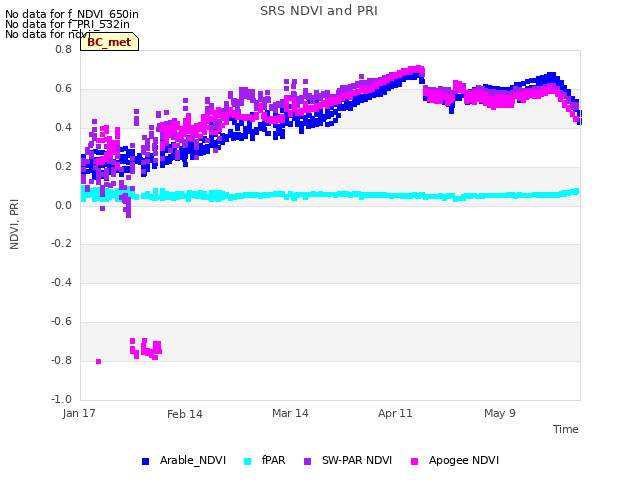Click the 'No data for f_NDVI_650in' message
640x480 pixels.
pos(72,14)
